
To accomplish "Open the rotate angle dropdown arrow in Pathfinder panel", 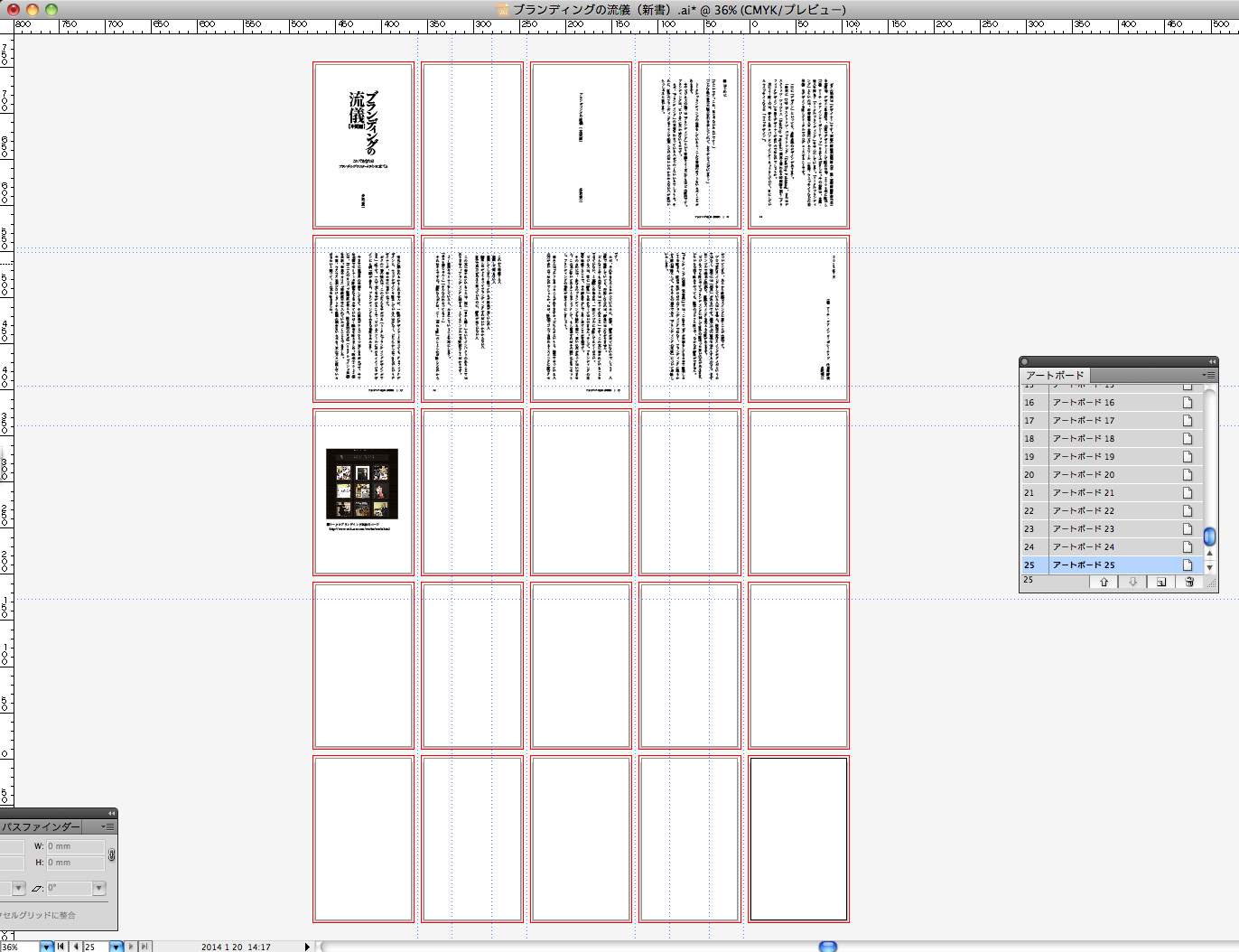I will pos(18,888).
